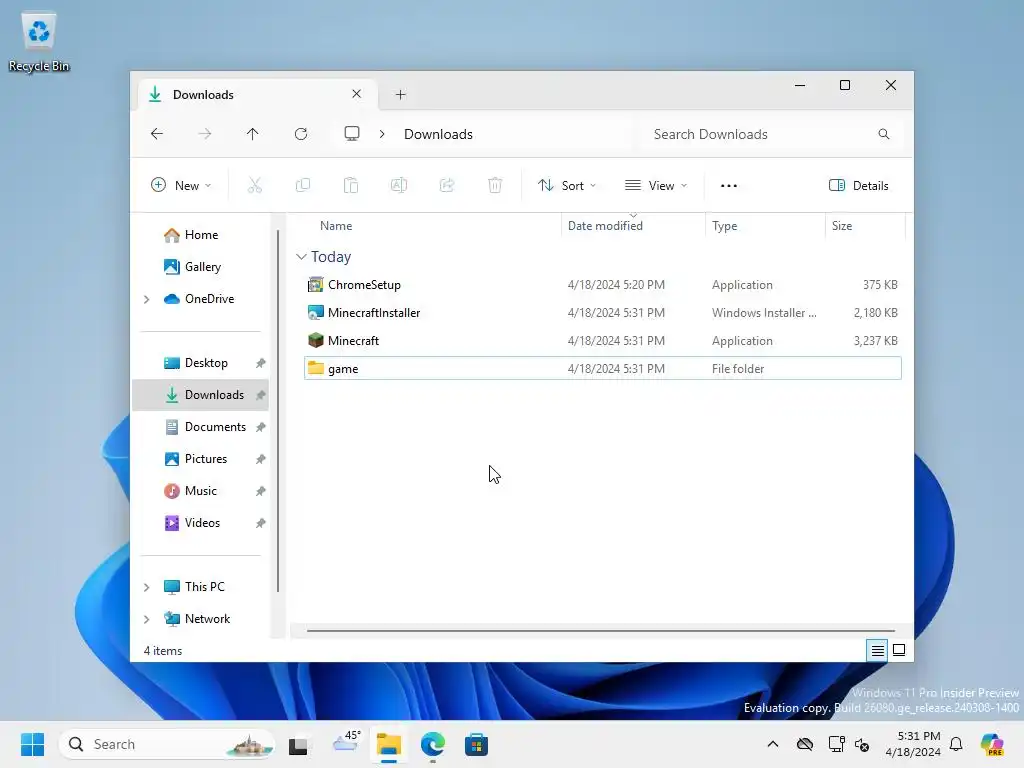Open the Copilot preview icon
This screenshot has height=768, width=1024.
click(x=993, y=744)
